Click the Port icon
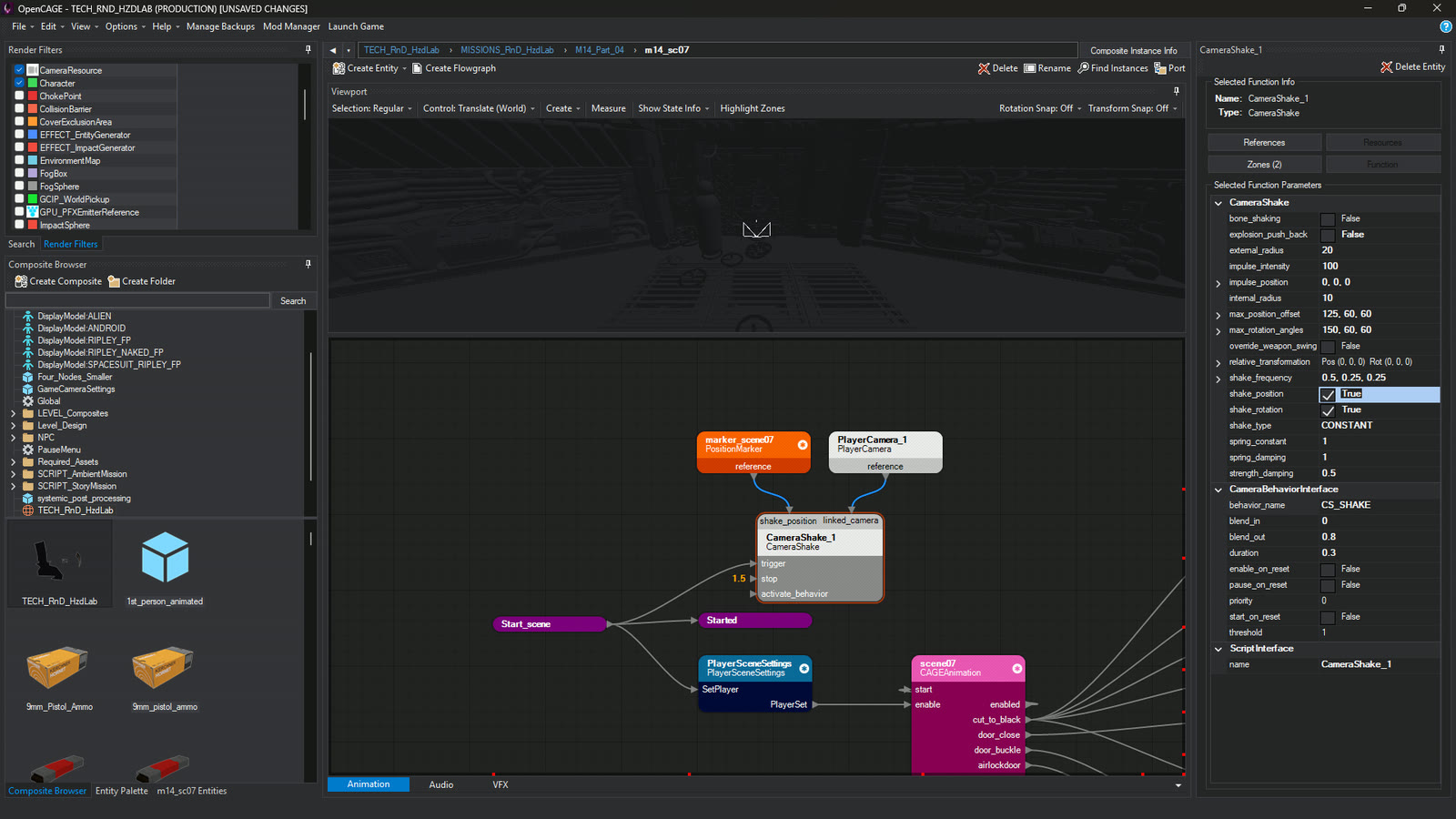 tap(1160, 68)
